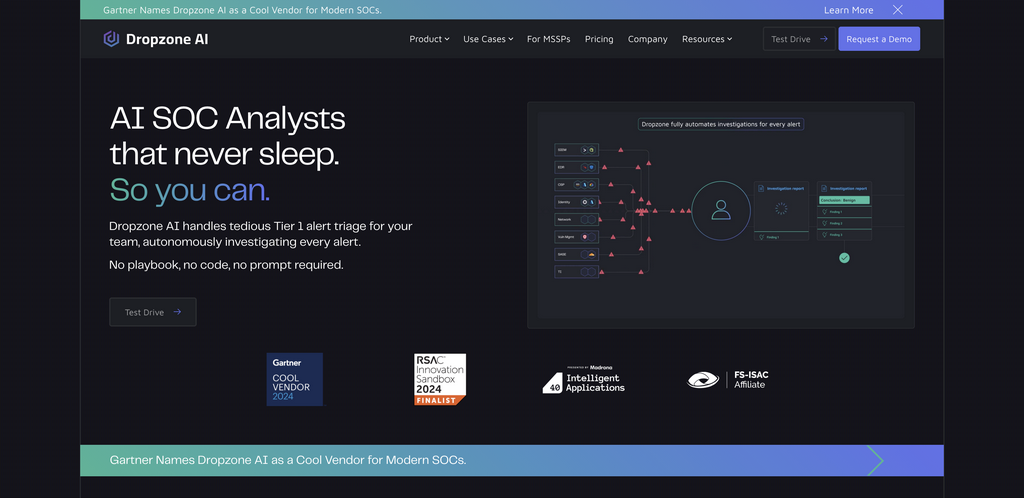1024x498 pixels.
Task: Open the bottom Gartner Names Dropzone AI banner
Action: pos(512,460)
